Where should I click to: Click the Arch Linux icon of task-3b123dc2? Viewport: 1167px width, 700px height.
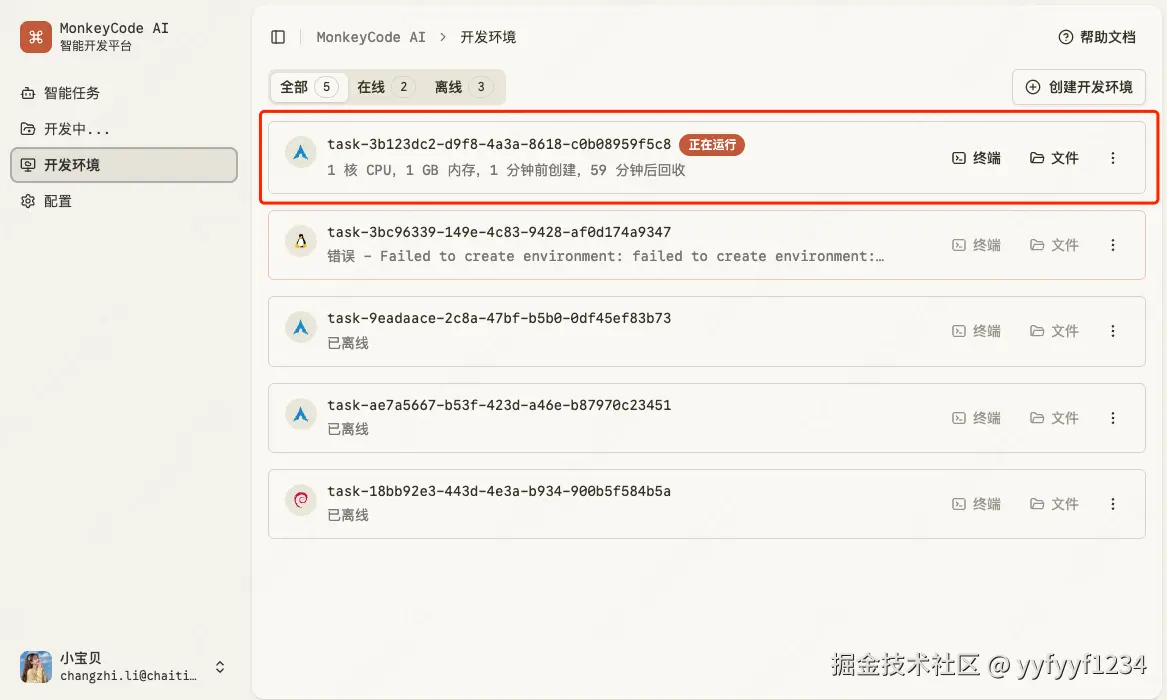301,152
